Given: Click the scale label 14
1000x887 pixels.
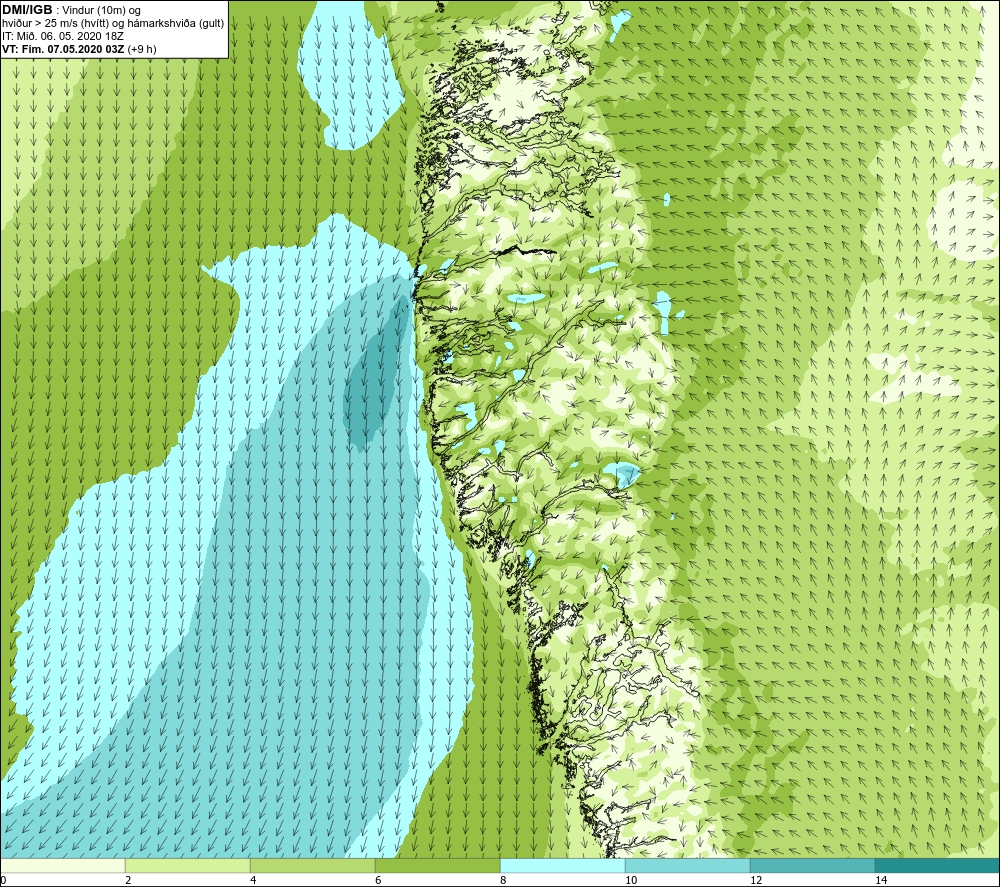Looking at the screenshot, I should click(x=881, y=880).
